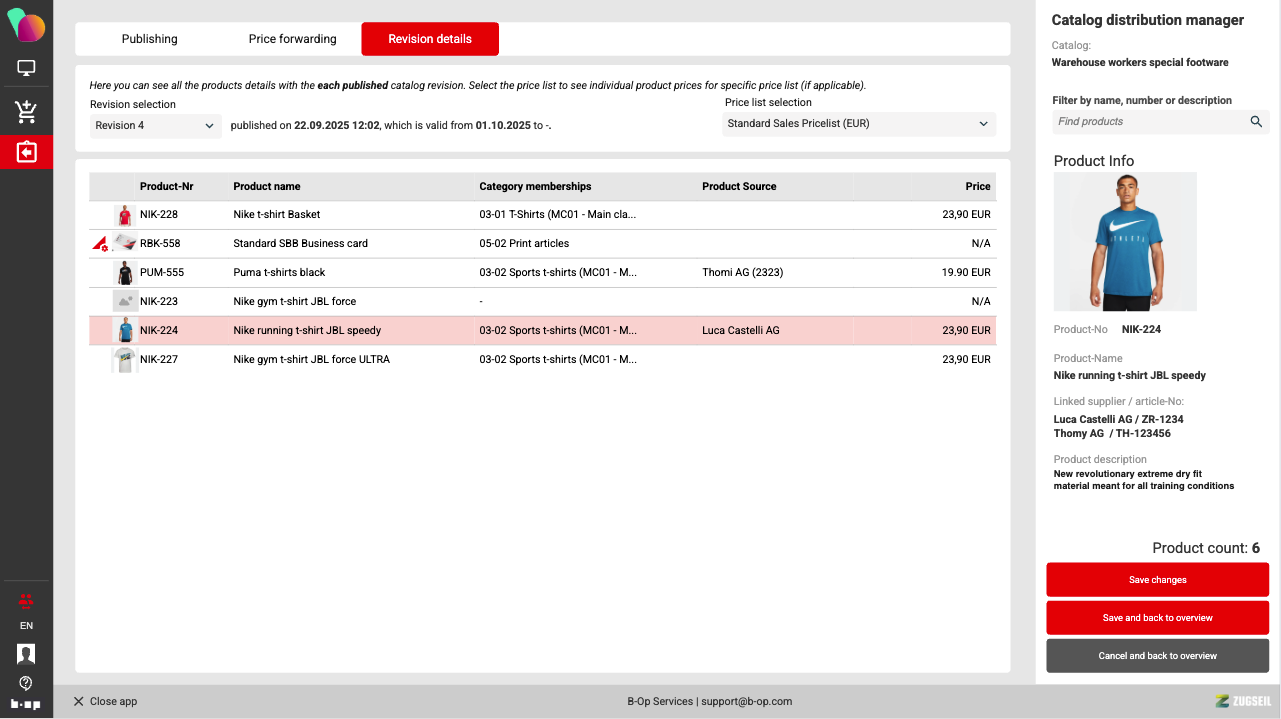Select the catalog distribution sidebar icon
The height and width of the screenshot is (719, 1281).
tap(26, 152)
